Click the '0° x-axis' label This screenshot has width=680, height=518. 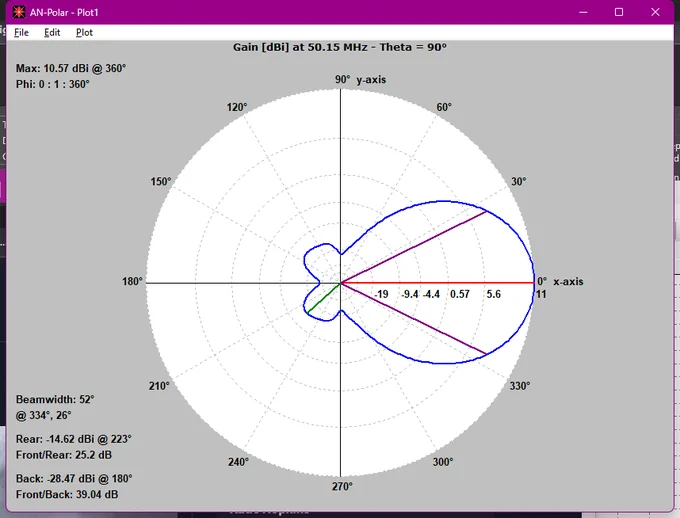pos(560,282)
